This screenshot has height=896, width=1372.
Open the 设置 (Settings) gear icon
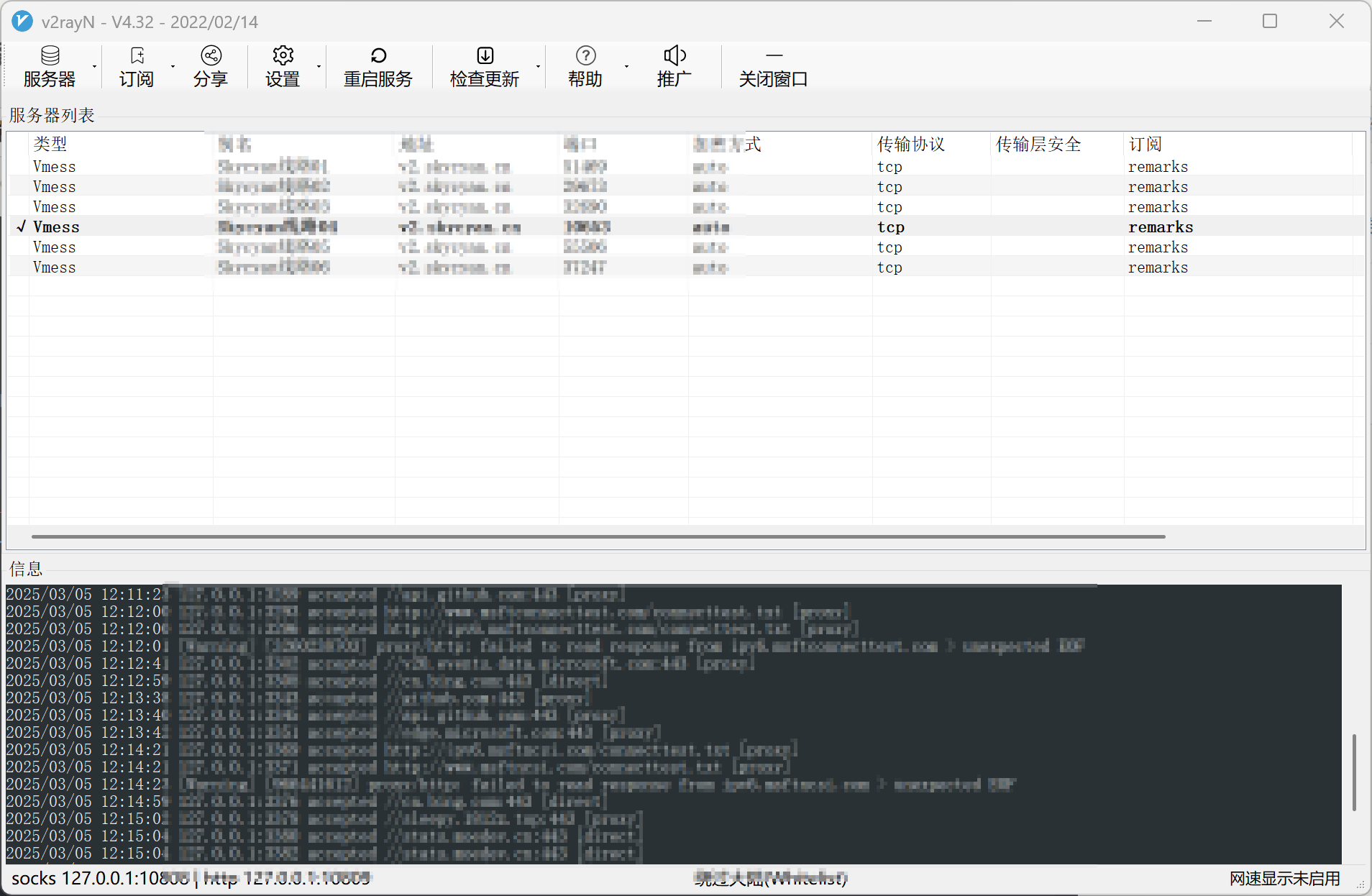pyautogui.click(x=283, y=66)
